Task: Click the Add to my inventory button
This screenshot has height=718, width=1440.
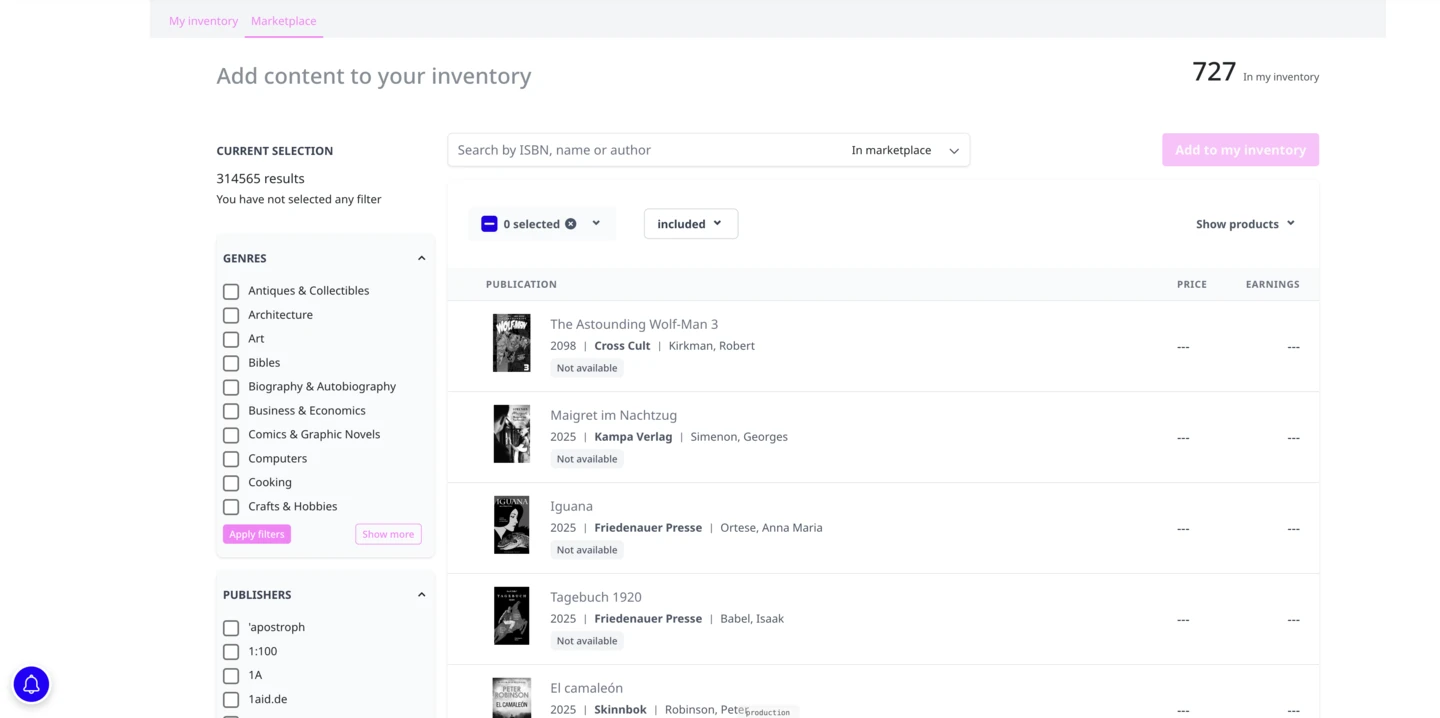Action: 1240,150
